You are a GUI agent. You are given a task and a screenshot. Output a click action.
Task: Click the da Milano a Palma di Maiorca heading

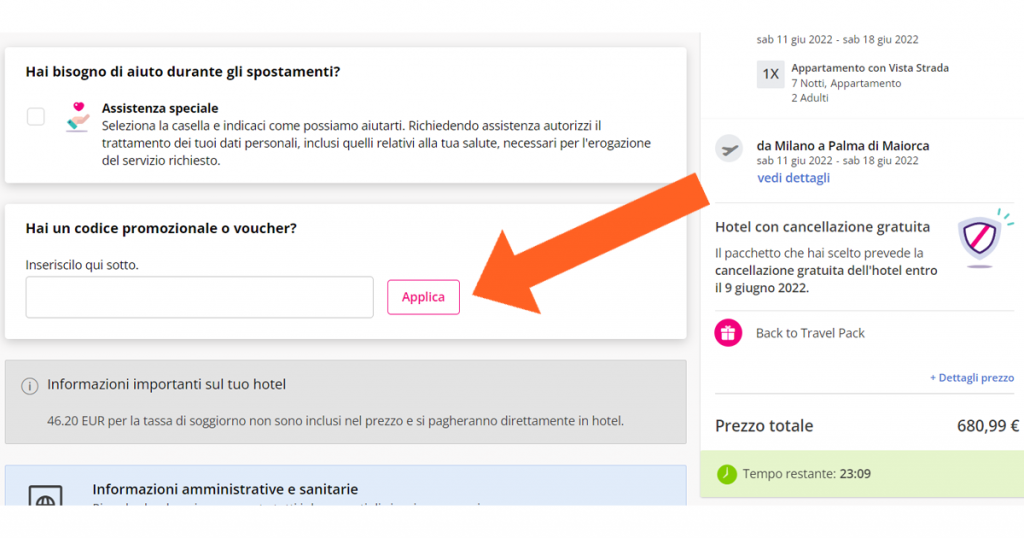click(843, 146)
